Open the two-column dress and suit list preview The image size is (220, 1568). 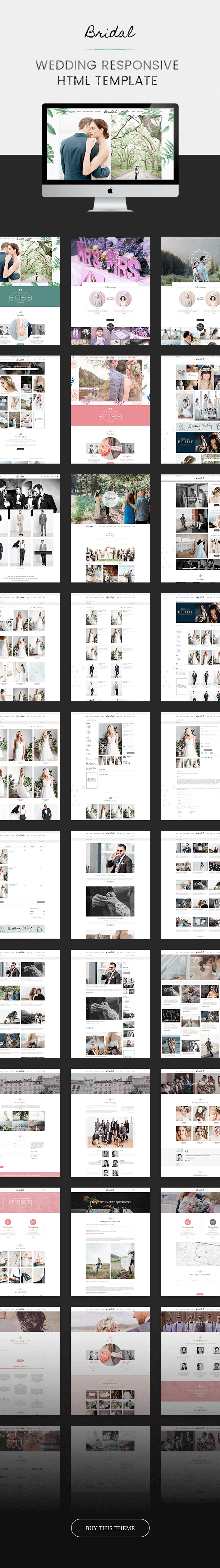(110, 648)
